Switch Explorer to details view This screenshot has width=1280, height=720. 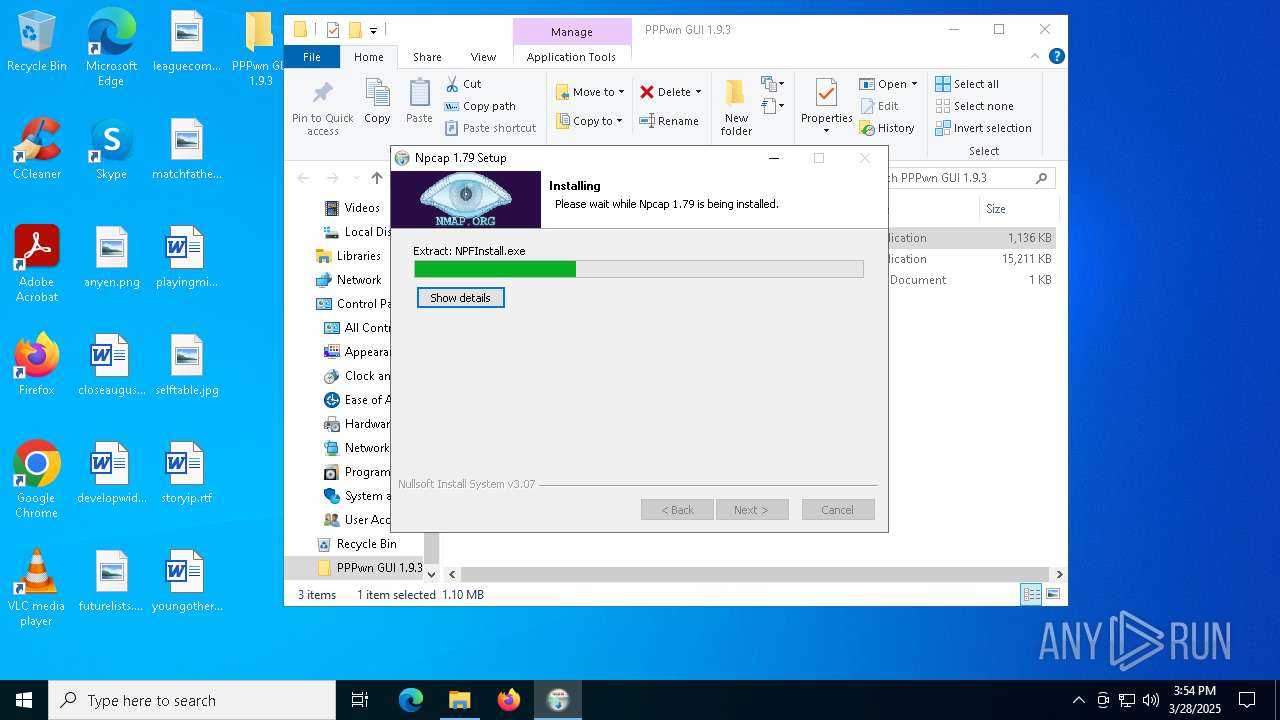(1031, 594)
